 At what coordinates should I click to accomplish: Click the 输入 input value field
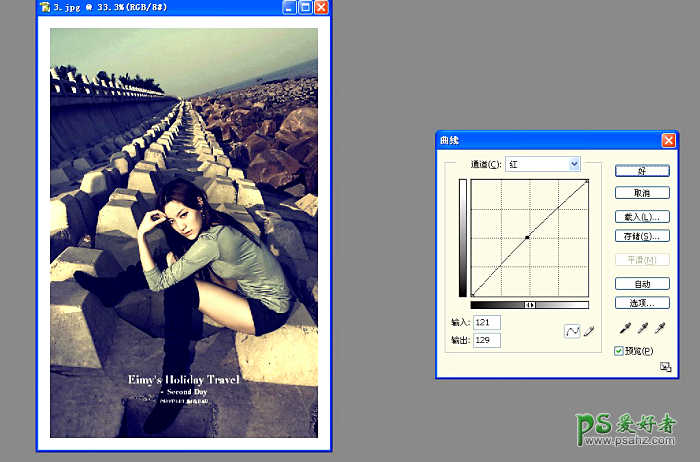(x=487, y=322)
